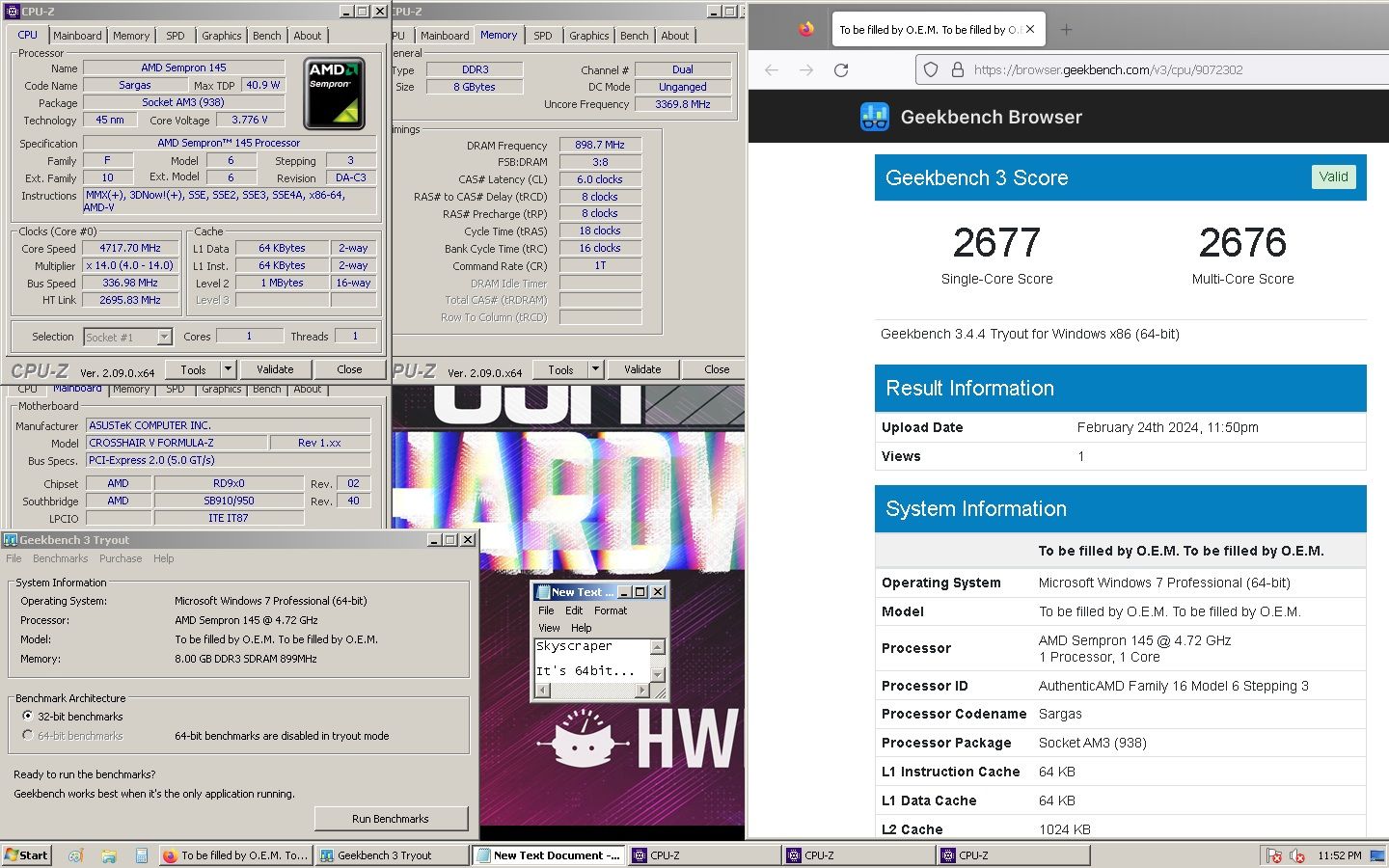This screenshot has height=868, width=1389.
Task: Open the Socket #1 selection dropdown
Action: (164, 337)
